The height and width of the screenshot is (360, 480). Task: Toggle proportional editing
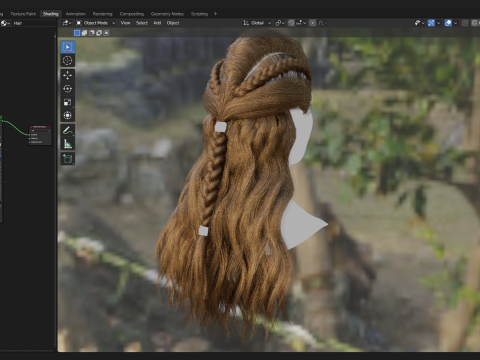[312, 23]
